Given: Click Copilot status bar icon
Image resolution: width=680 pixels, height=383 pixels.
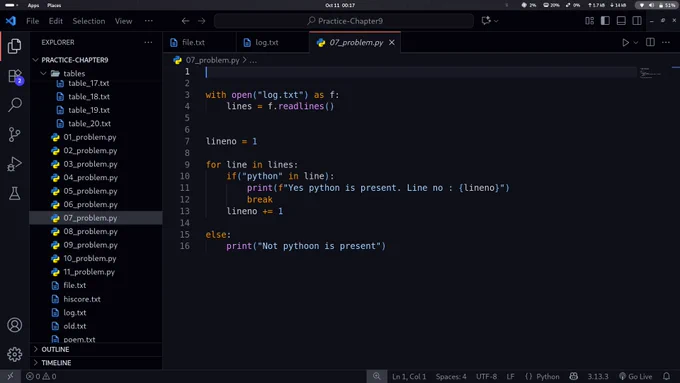Looking at the screenshot, I should pyautogui.click(x=573, y=376).
